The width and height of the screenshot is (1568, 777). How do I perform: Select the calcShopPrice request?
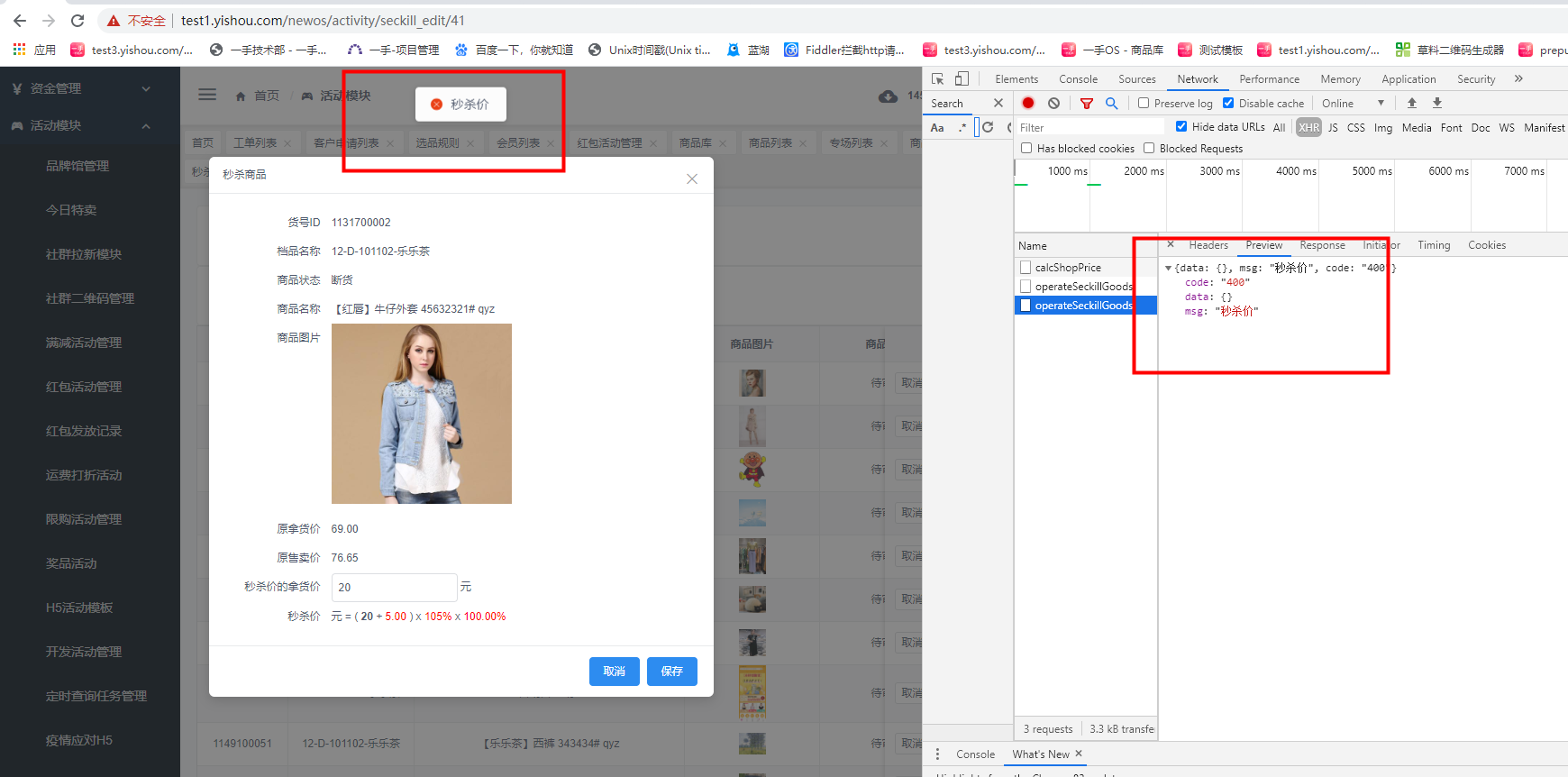[1086, 268]
